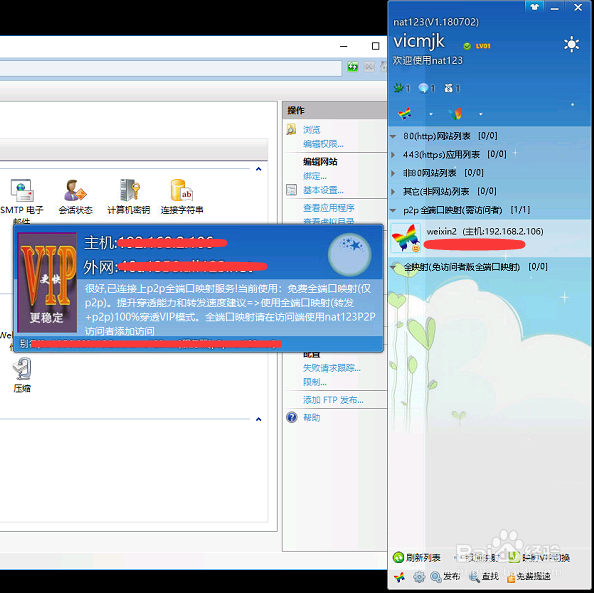Click the 浏览 browse folder icon
Screen dimensions: 594x593
pos(291,130)
